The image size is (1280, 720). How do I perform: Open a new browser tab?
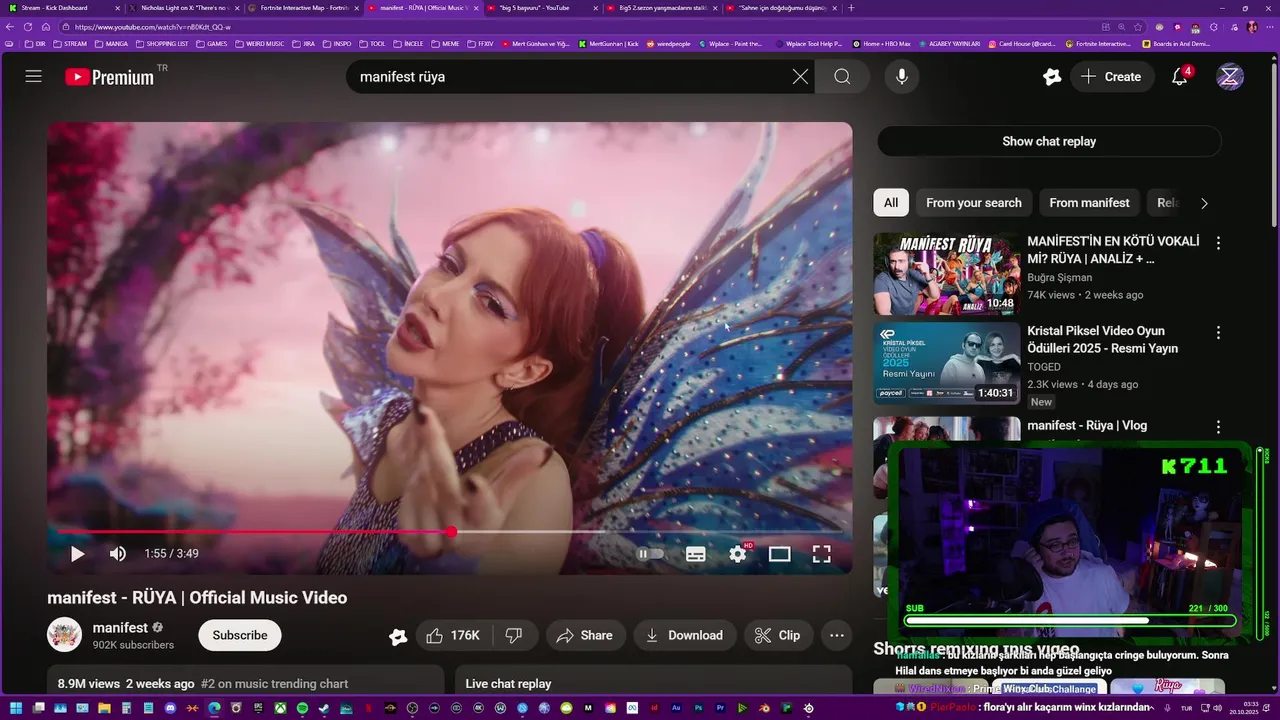[x=851, y=8]
